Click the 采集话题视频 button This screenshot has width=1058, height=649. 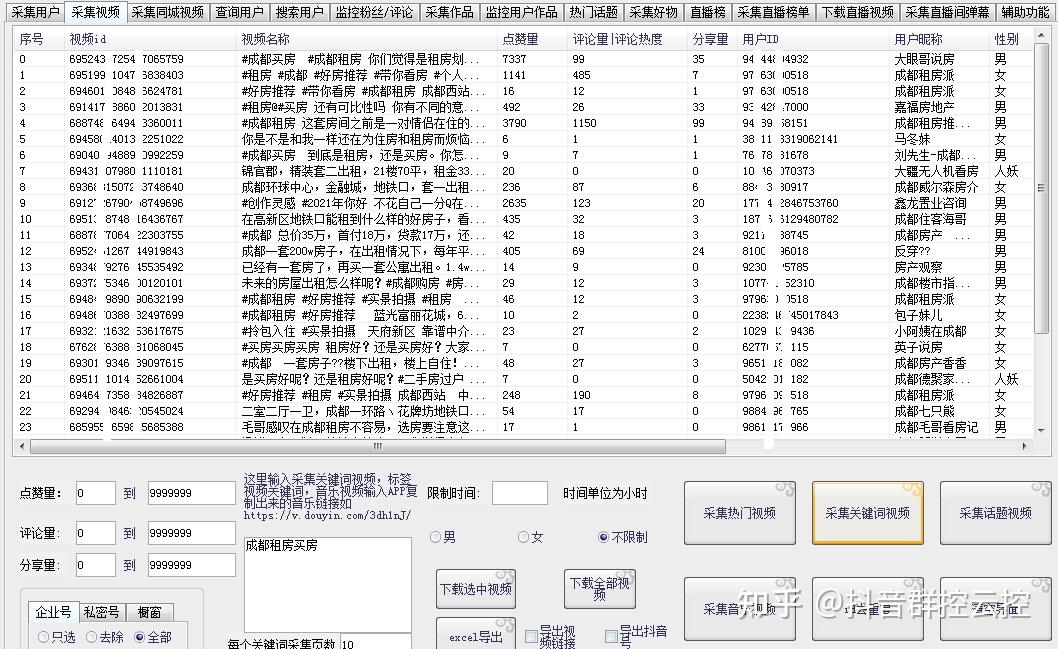995,513
